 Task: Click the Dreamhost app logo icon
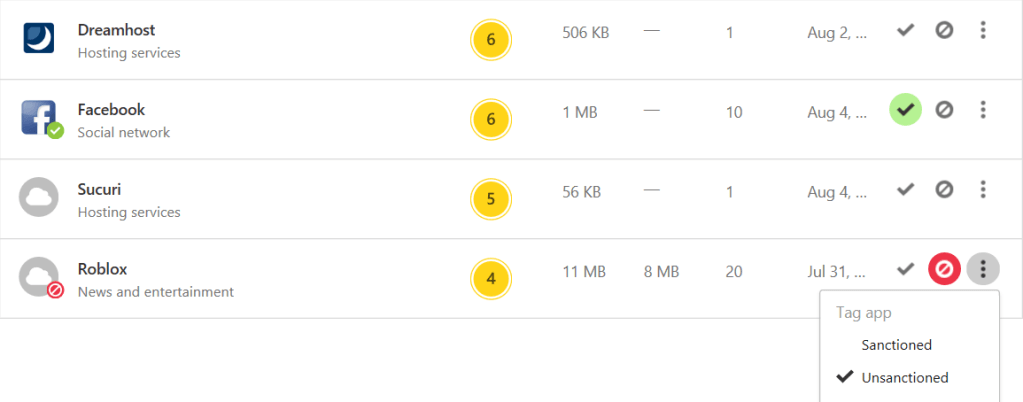40,38
